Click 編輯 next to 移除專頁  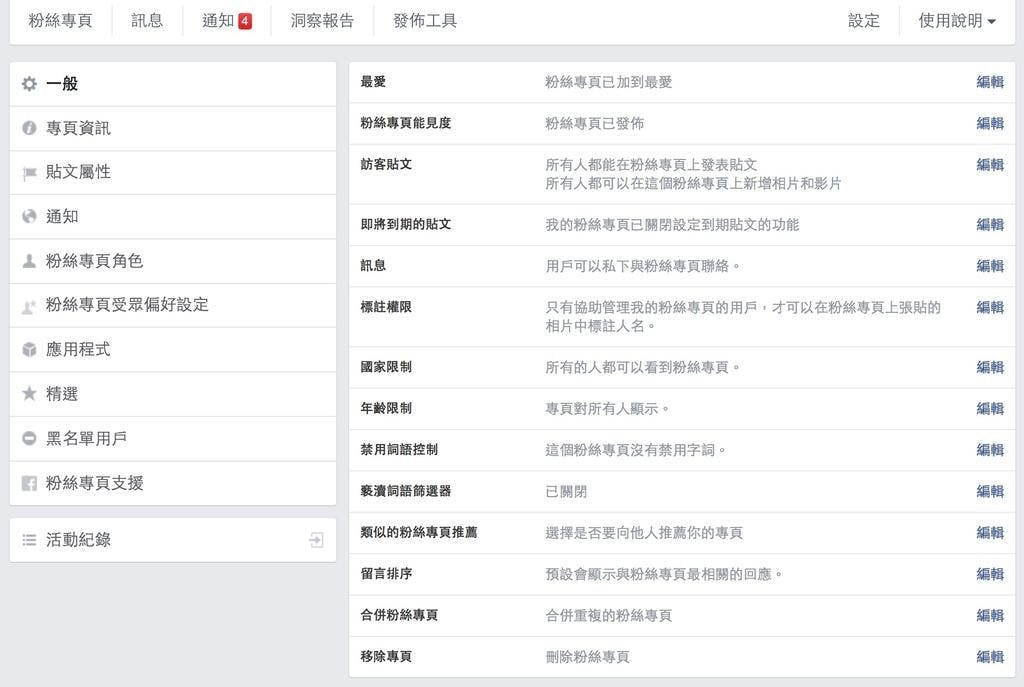989,657
